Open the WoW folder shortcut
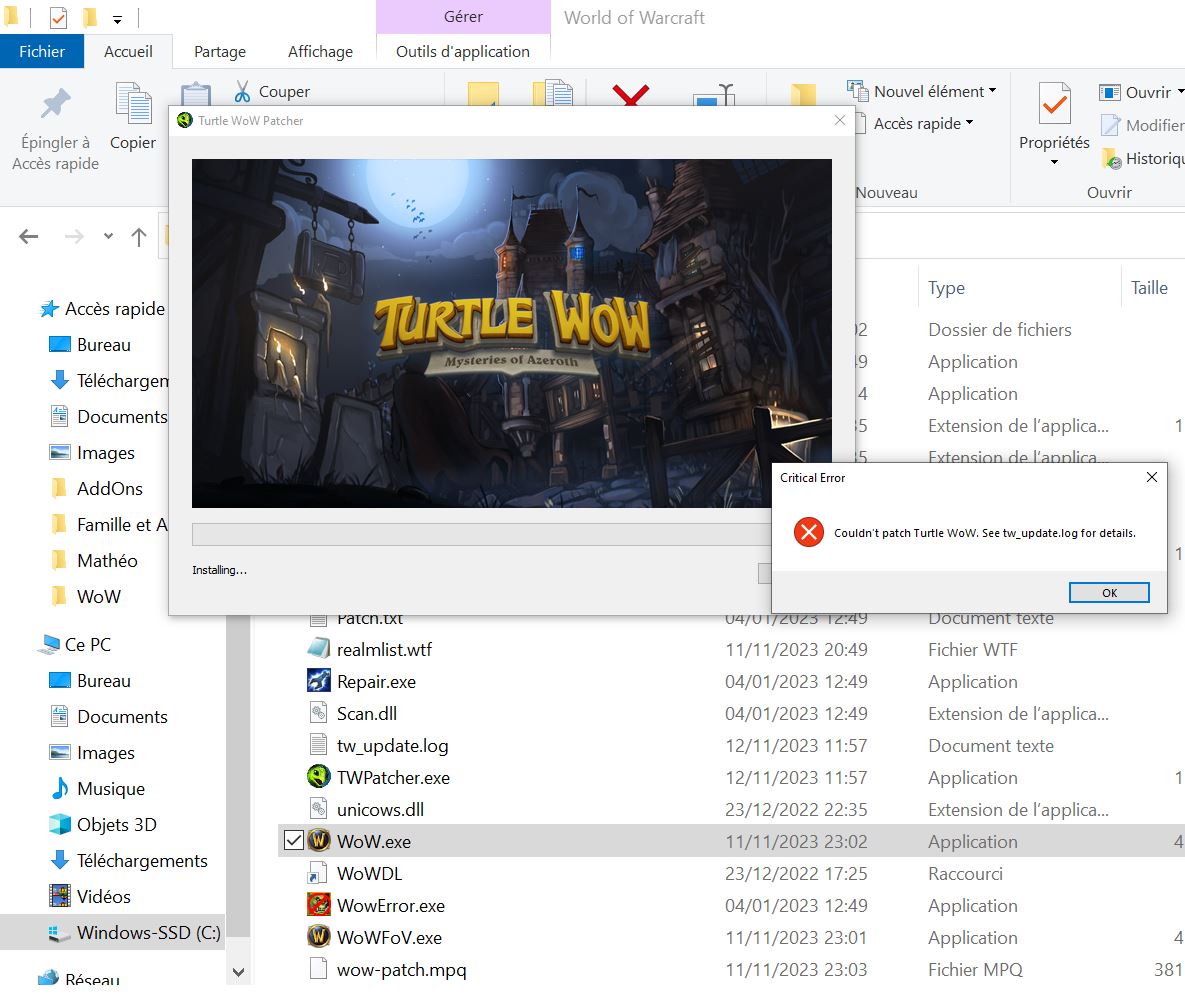Viewport: 1185px width, 994px height. [98, 596]
